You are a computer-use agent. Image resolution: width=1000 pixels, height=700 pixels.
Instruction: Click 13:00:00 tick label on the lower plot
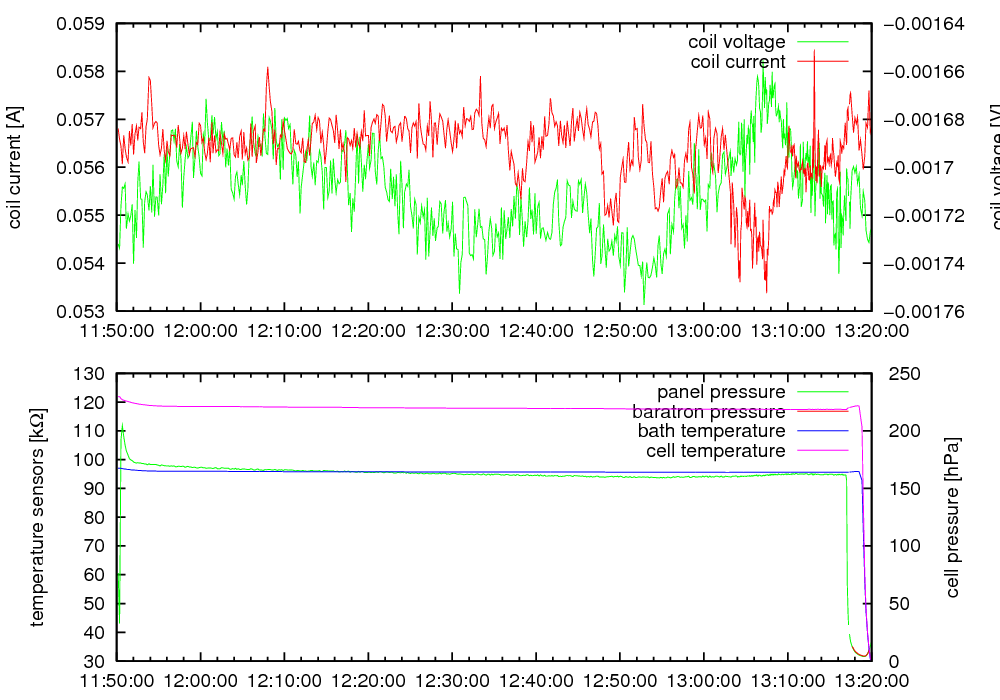click(x=703, y=679)
